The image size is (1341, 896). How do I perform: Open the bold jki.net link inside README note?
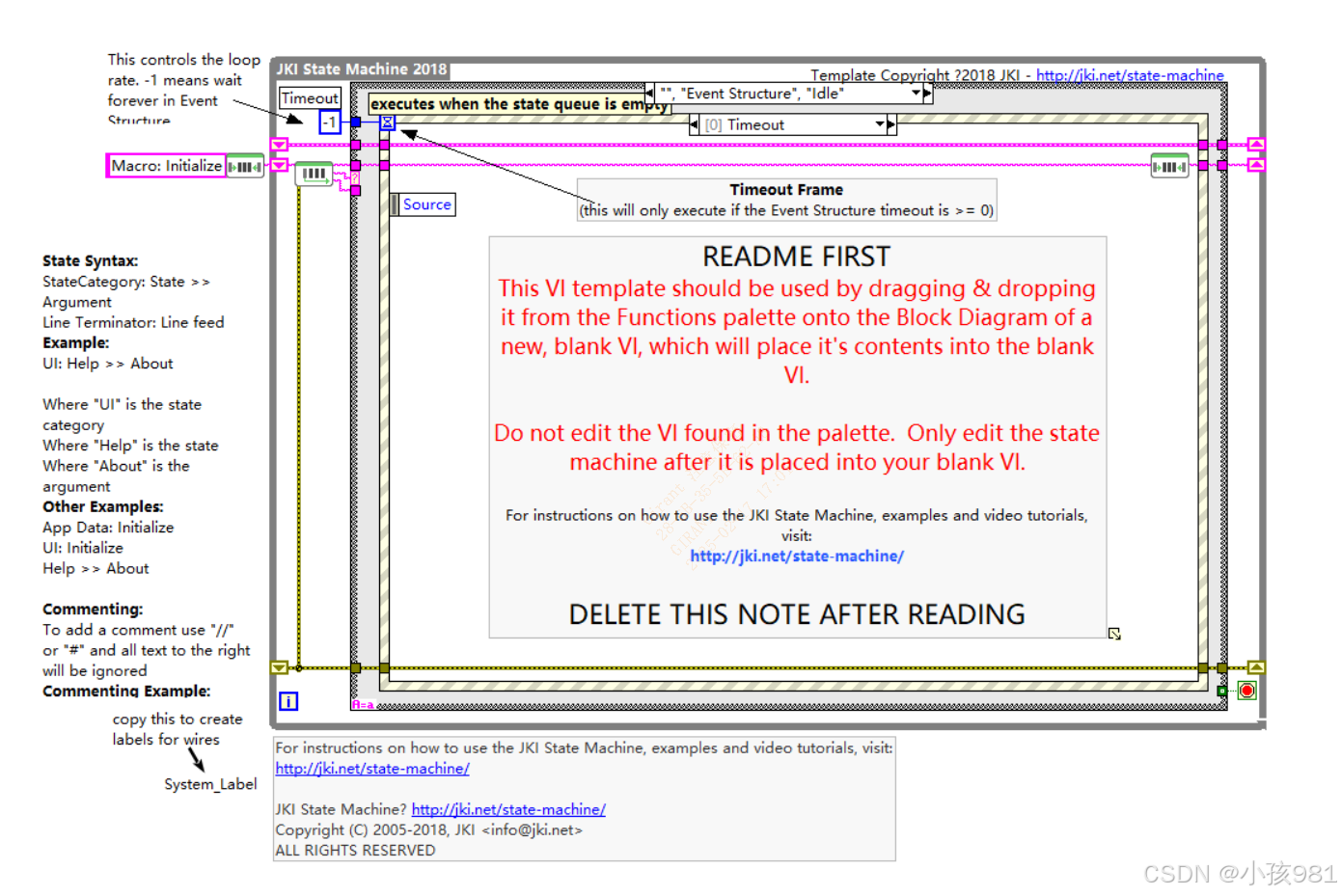pyautogui.click(x=797, y=556)
